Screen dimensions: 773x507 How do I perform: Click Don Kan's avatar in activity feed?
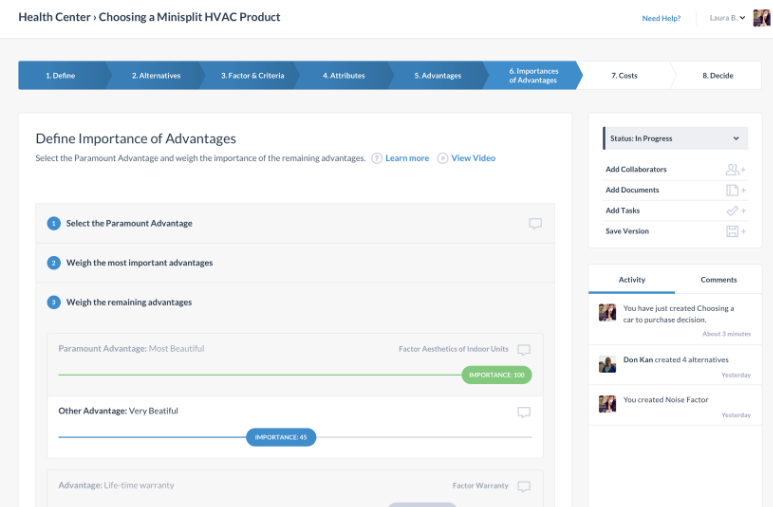coord(607,364)
